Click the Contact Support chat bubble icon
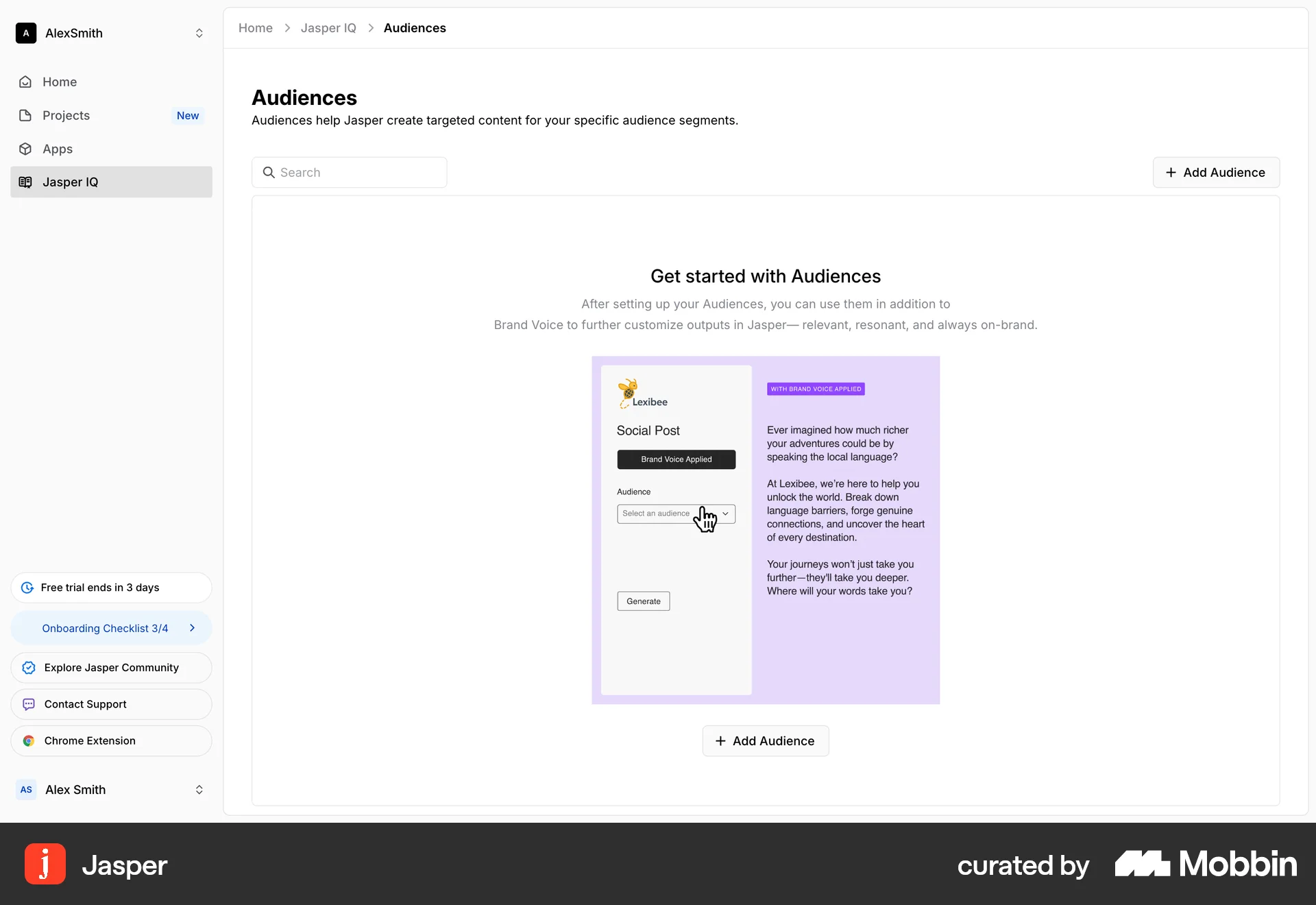This screenshot has width=1316, height=905. [29, 705]
